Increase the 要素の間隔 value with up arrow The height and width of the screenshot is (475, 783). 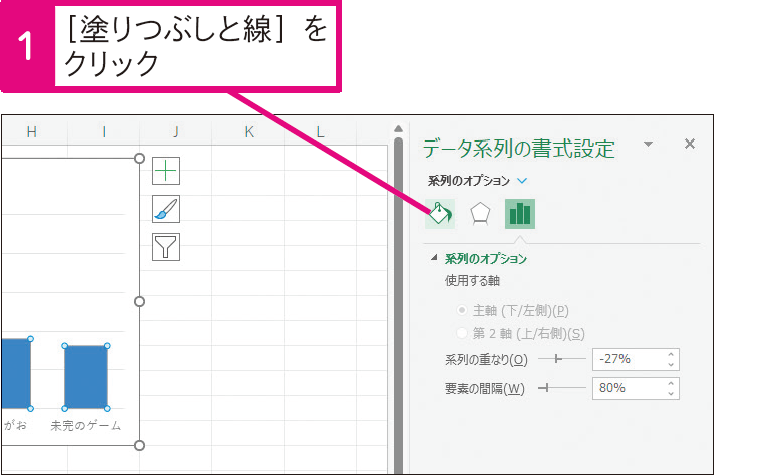click(x=671, y=383)
